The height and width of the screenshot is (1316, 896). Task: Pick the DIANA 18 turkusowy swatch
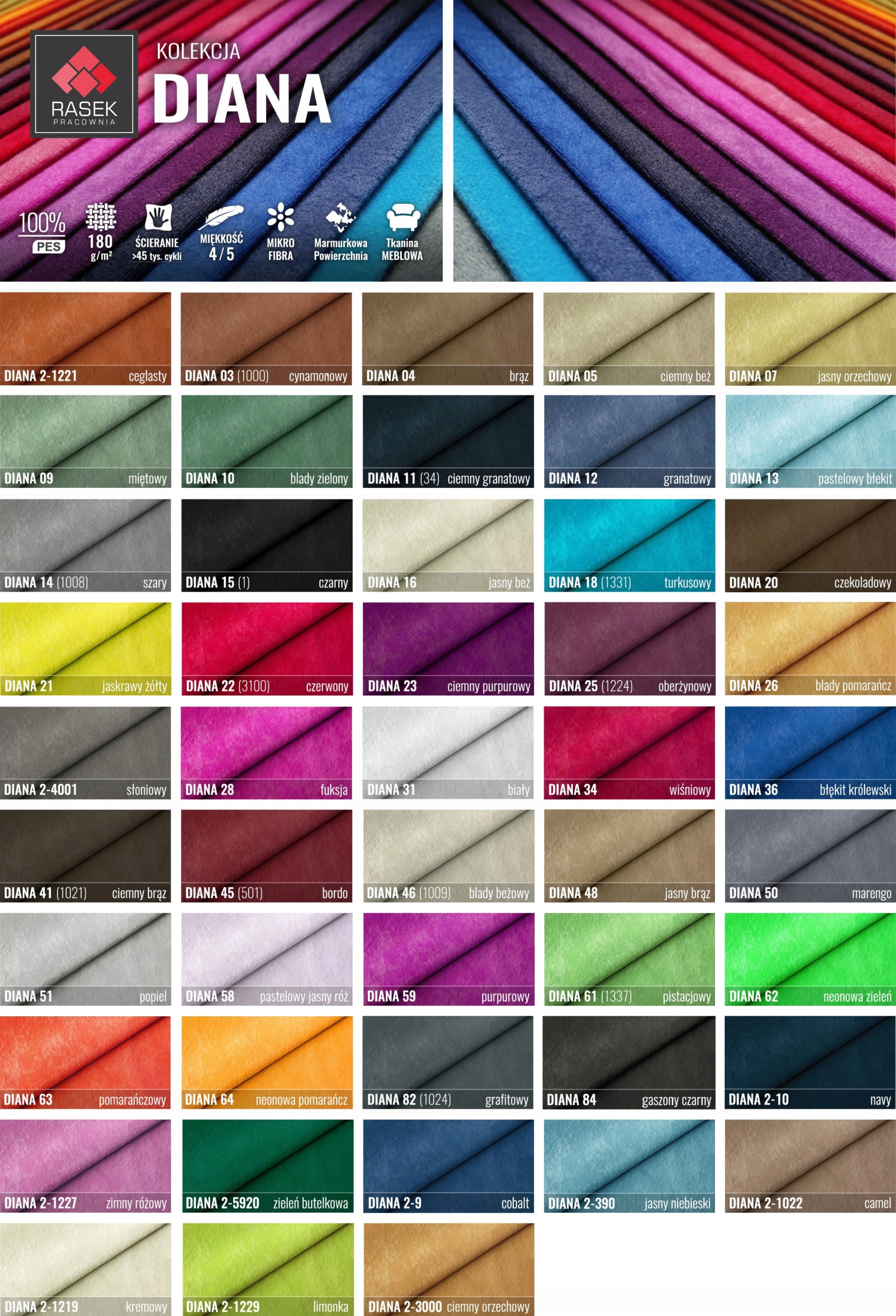point(629,545)
